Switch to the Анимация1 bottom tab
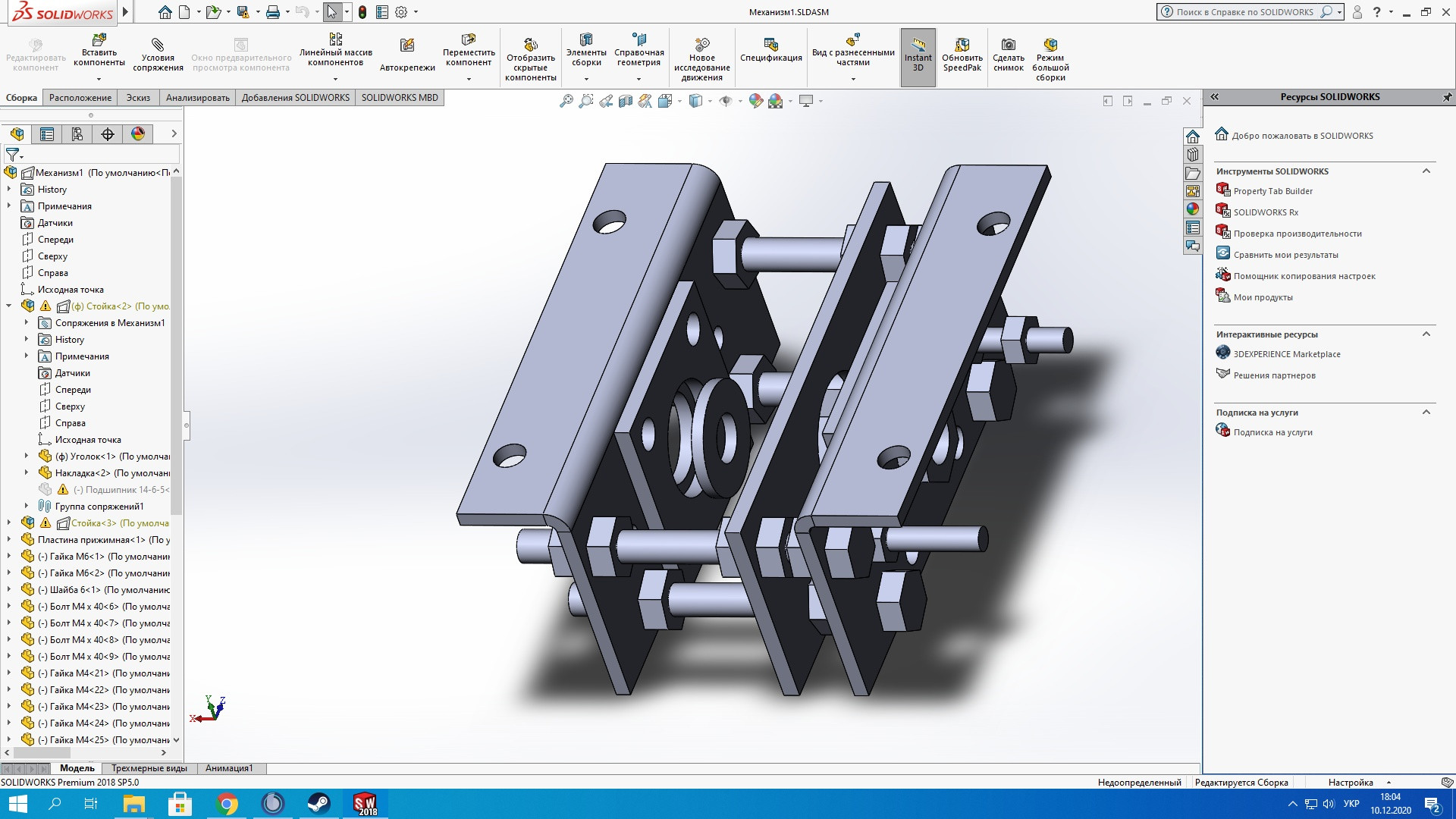Screen dimensions: 1456x819 (x=229, y=768)
